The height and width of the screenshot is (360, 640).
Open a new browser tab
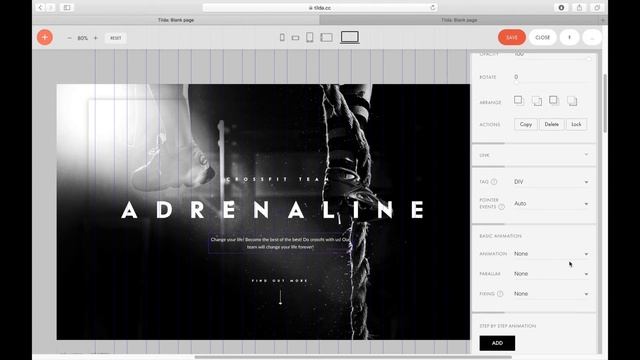603,20
